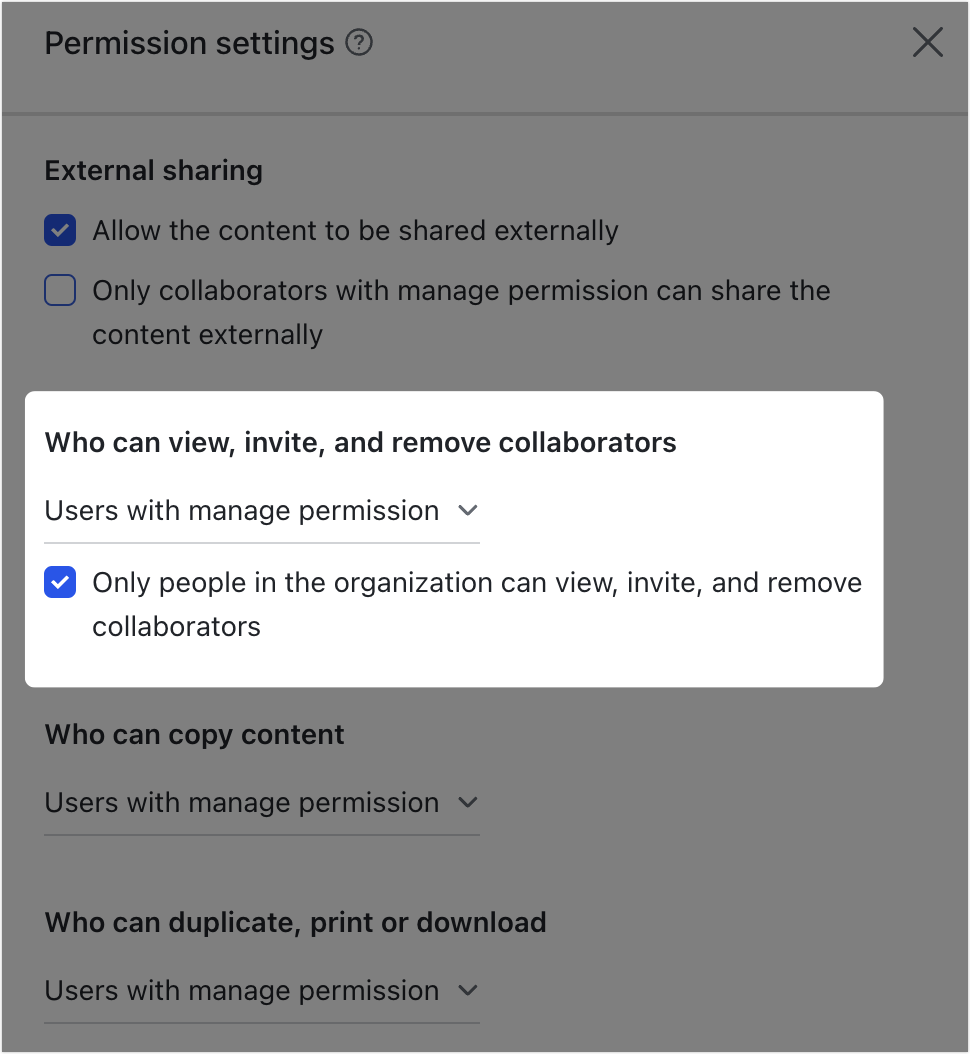The width and height of the screenshot is (970, 1054).
Task: Enable only collaborators with manage permission sharing
Action: 60,290
